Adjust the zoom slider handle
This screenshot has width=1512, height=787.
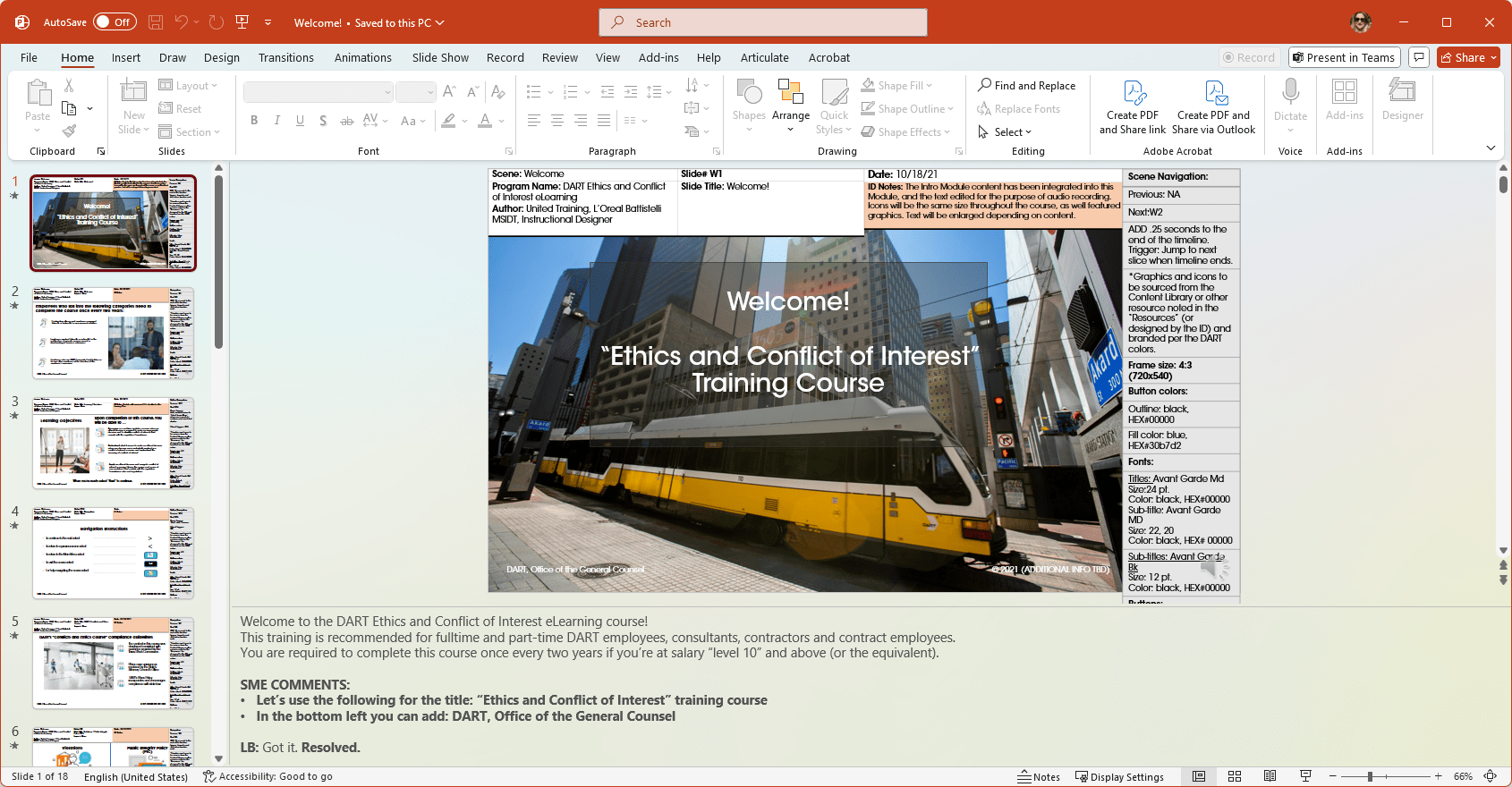(1370, 776)
